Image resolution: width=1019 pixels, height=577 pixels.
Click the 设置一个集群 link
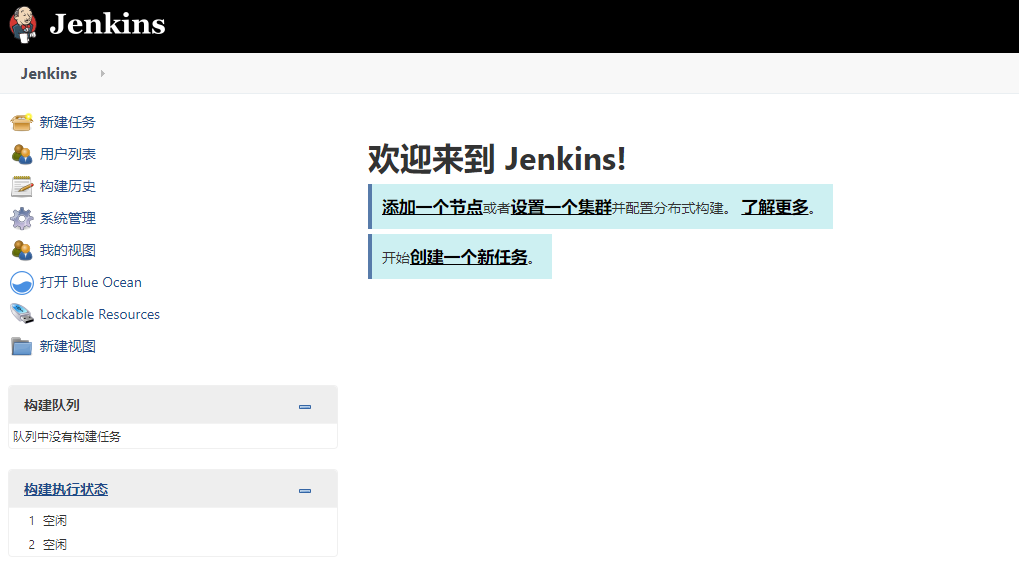tap(561, 207)
